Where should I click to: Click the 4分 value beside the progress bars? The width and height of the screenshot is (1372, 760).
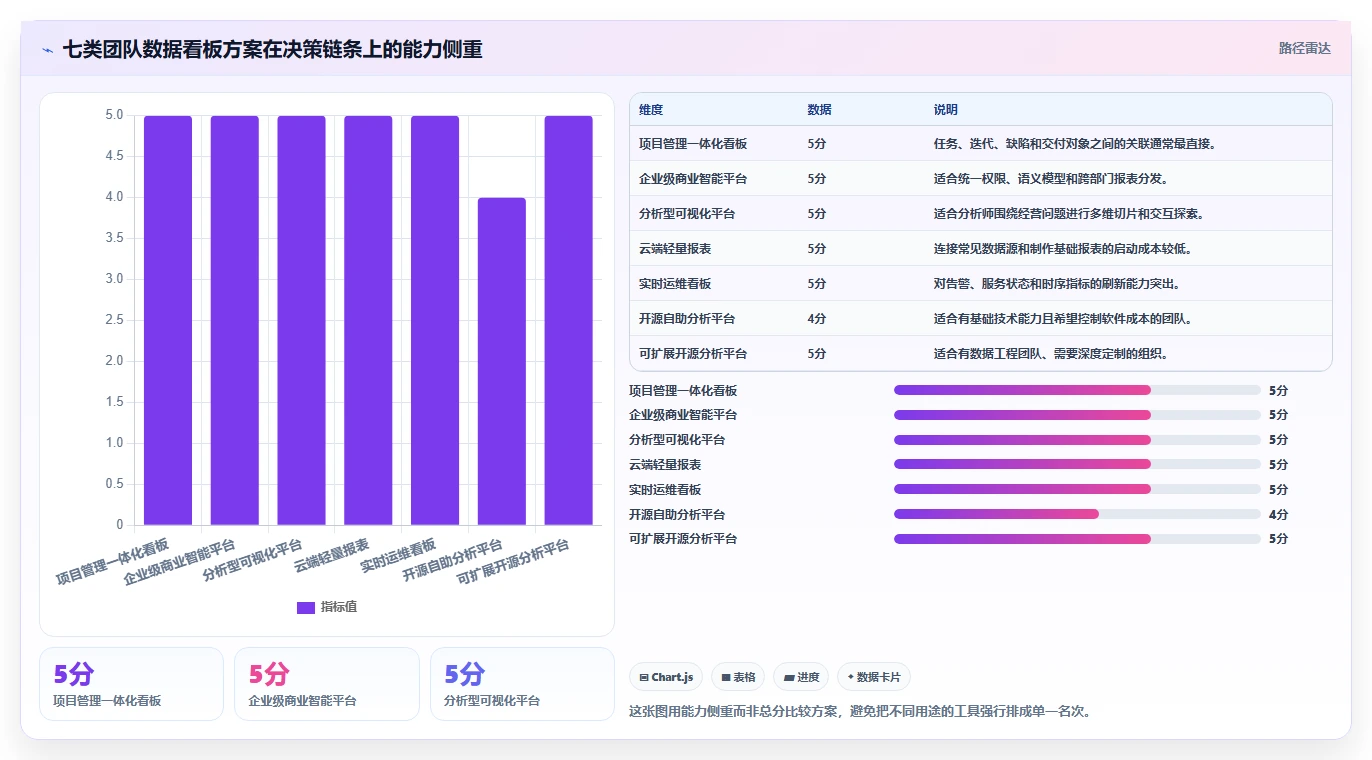click(1278, 515)
